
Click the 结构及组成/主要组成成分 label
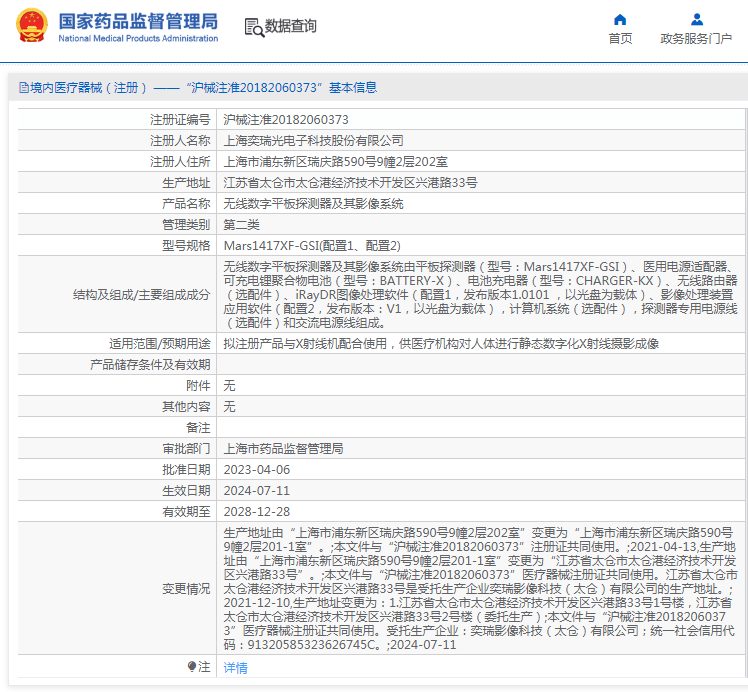click(x=141, y=294)
